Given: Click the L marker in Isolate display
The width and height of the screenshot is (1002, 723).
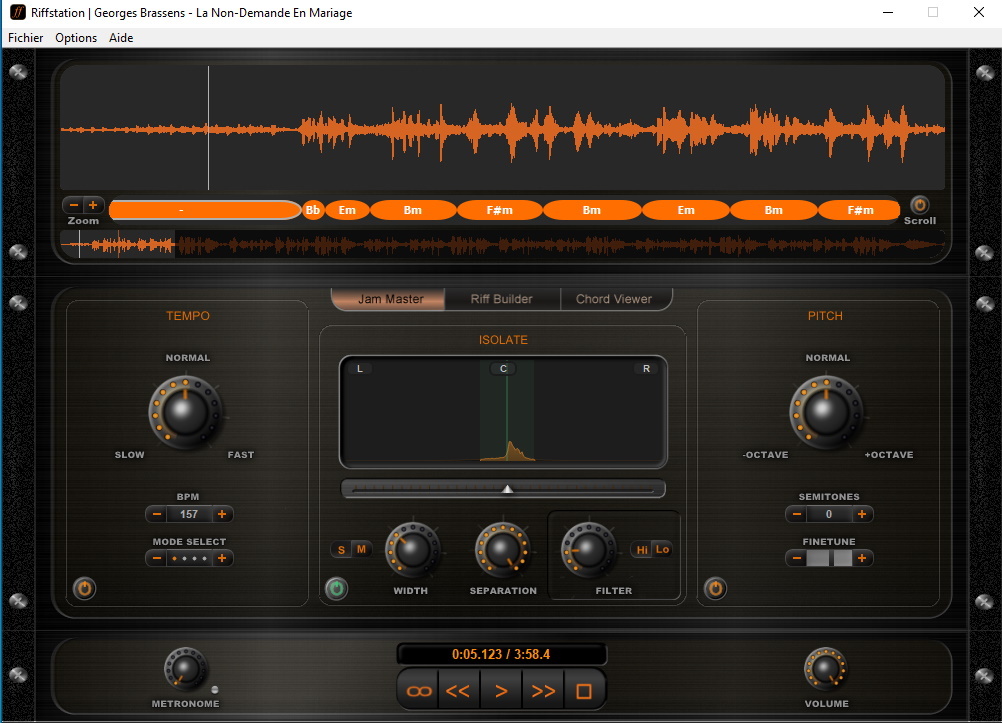Looking at the screenshot, I should (x=360, y=369).
